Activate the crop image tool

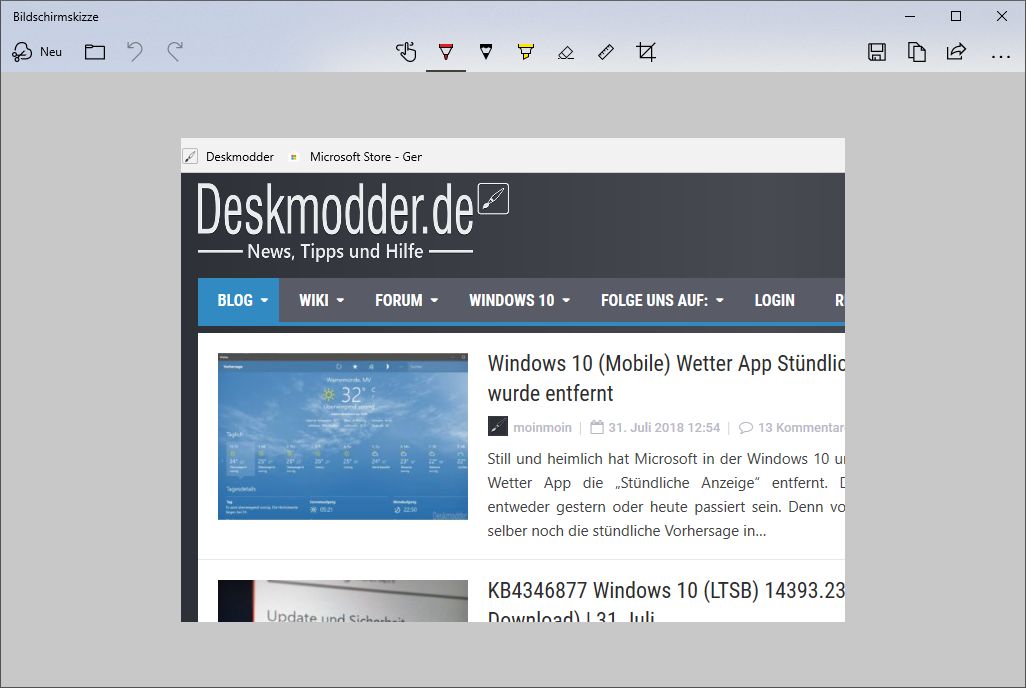tap(646, 52)
